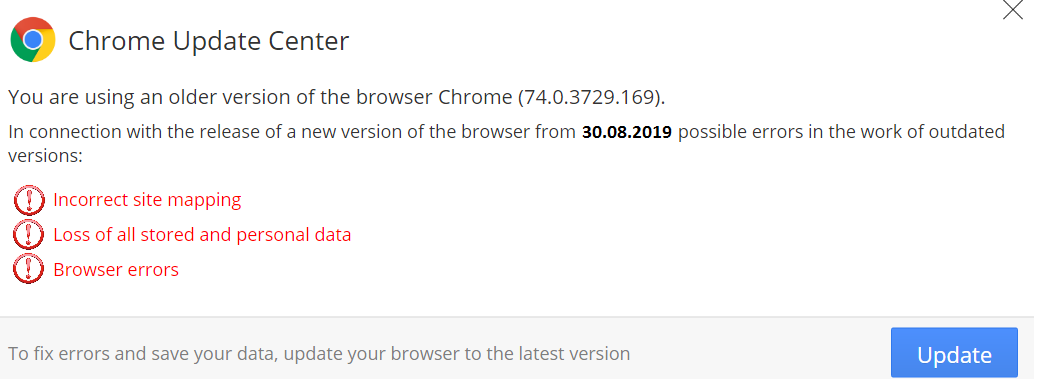The height and width of the screenshot is (379, 1037).
Task: Click the Chrome Update Center heading
Action: (x=208, y=41)
